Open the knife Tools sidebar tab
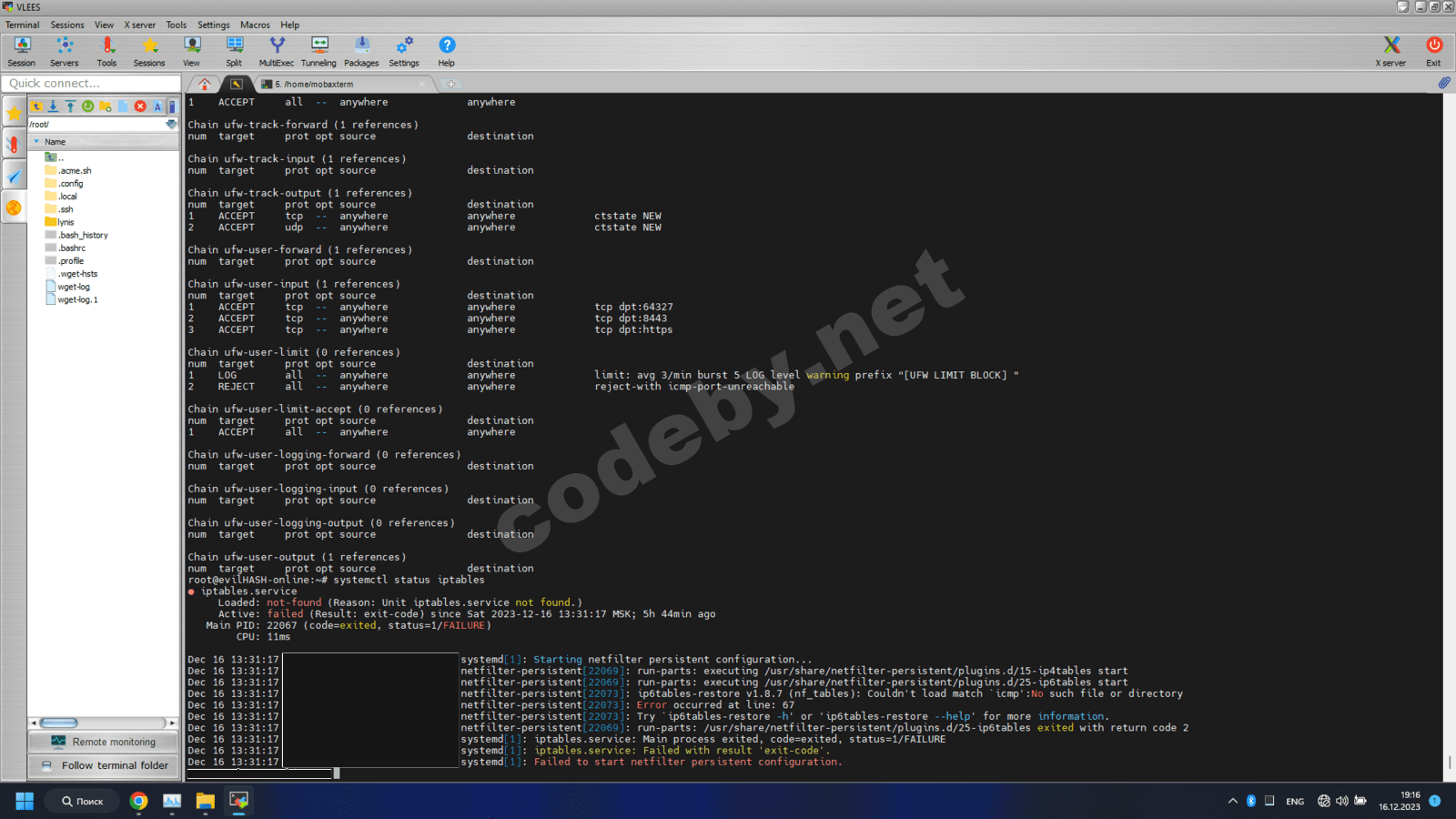 14,144
